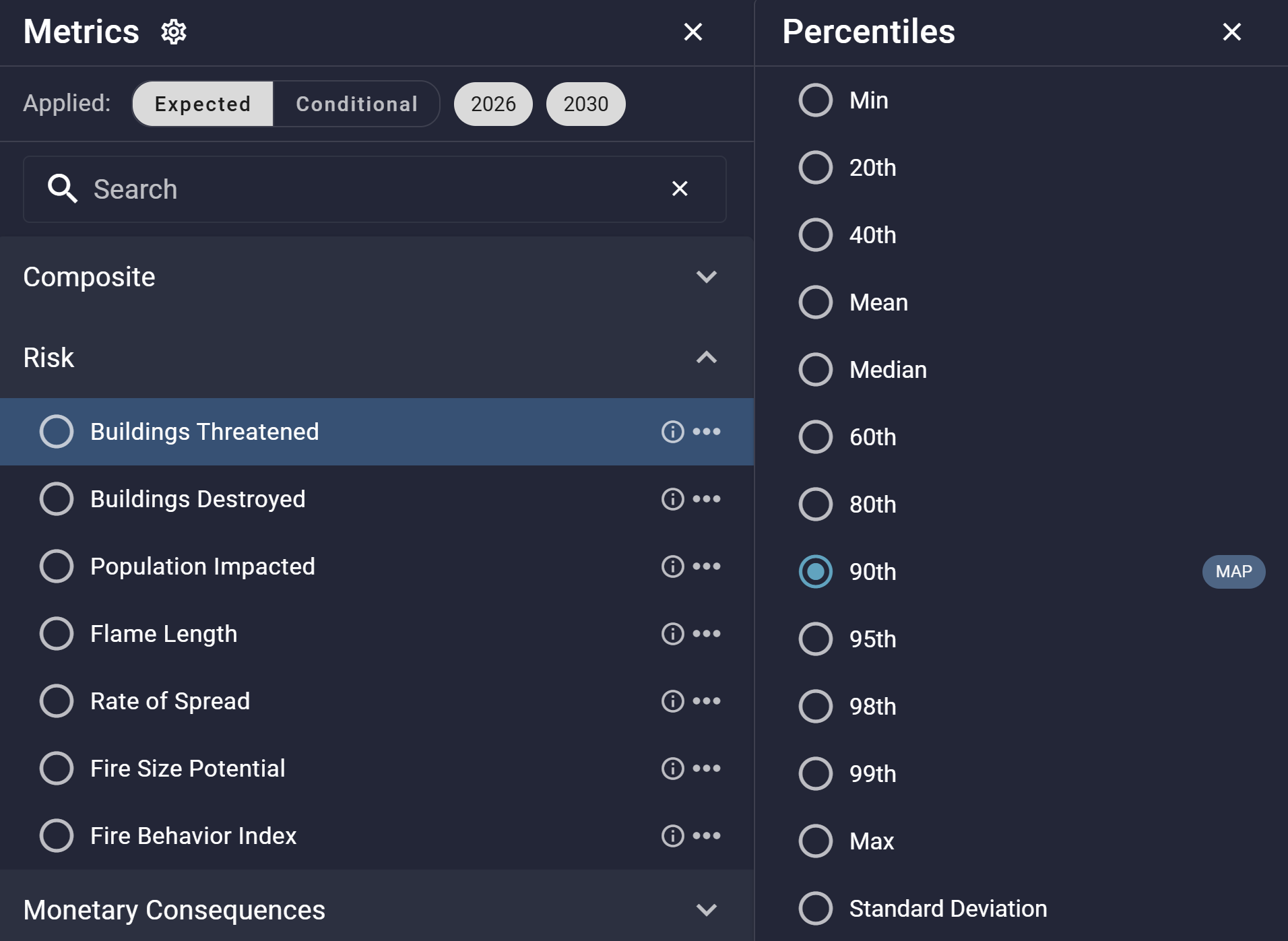Close the Metrics panel
Image resolution: width=1288 pixels, height=941 pixels.
tap(693, 32)
